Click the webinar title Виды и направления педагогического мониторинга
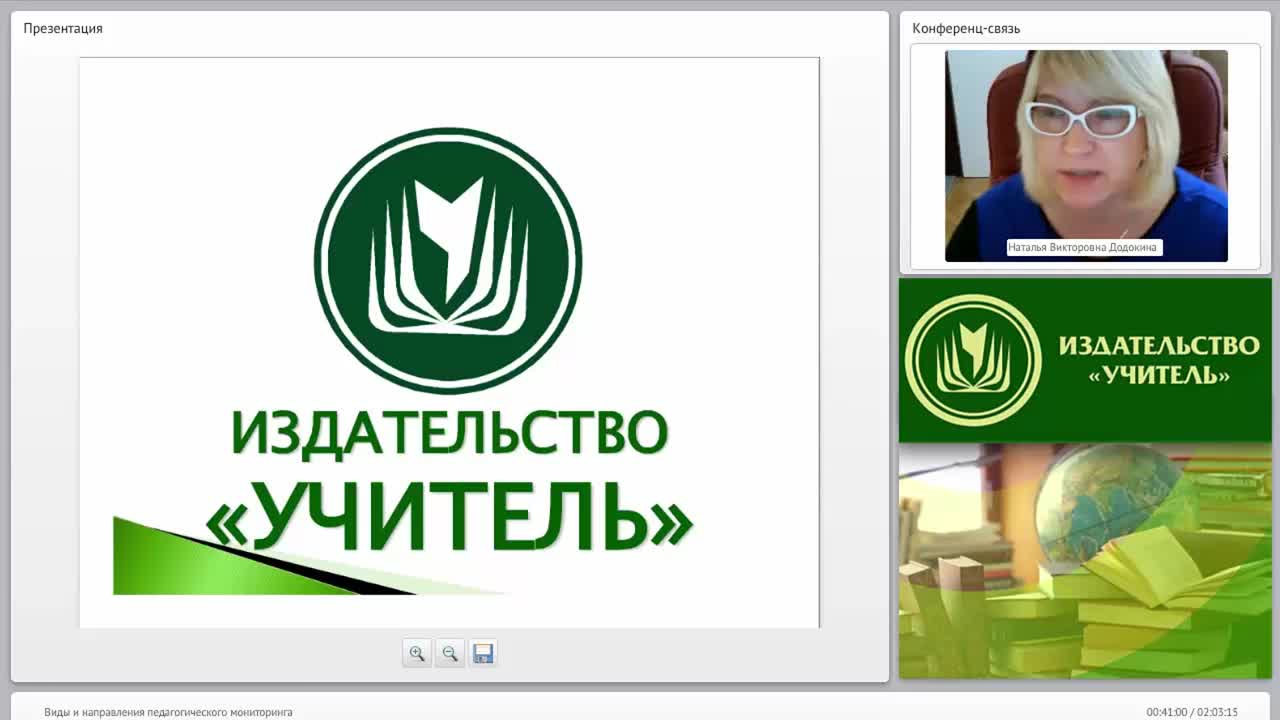This screenshot has width=1280, height=720. (x=168, y=712)
